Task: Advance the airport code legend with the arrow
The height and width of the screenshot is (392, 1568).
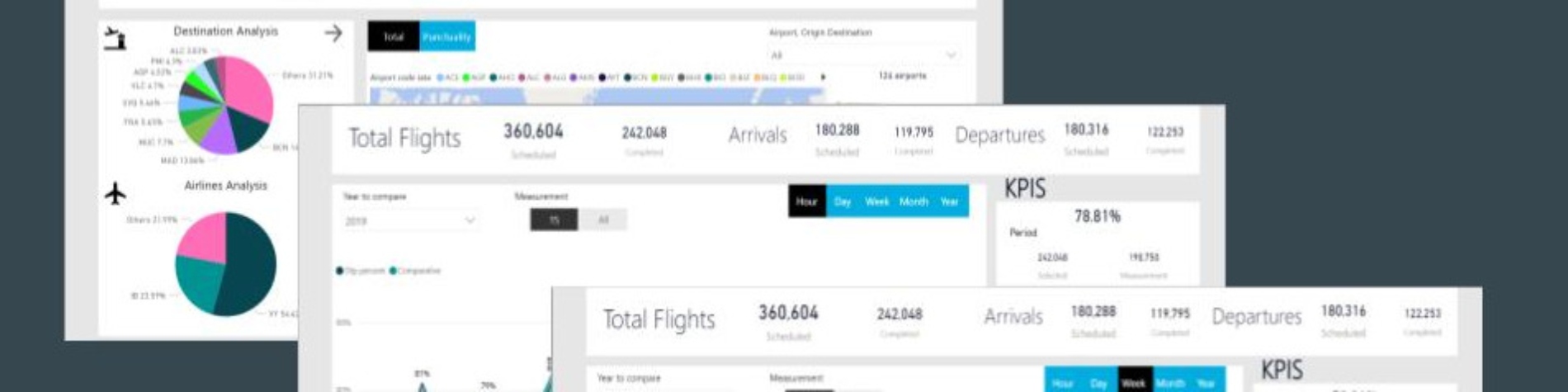Action: coord(823,77)
